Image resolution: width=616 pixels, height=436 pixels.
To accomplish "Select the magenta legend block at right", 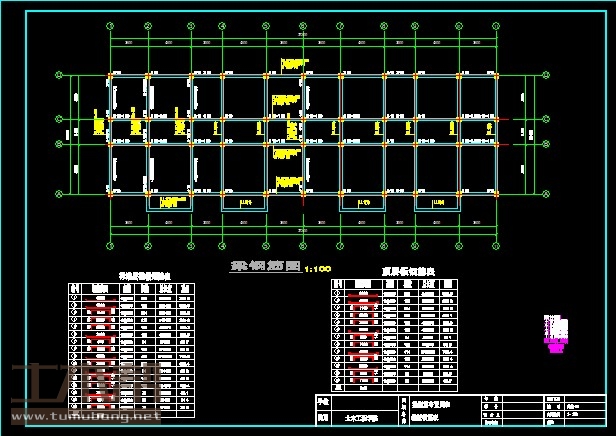I will click(554, 331).
